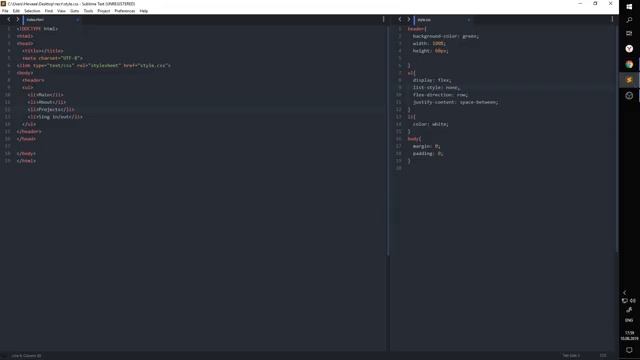Click right pane vertical scrollbar
Screen dimensions: 640x360
(617, 139)
